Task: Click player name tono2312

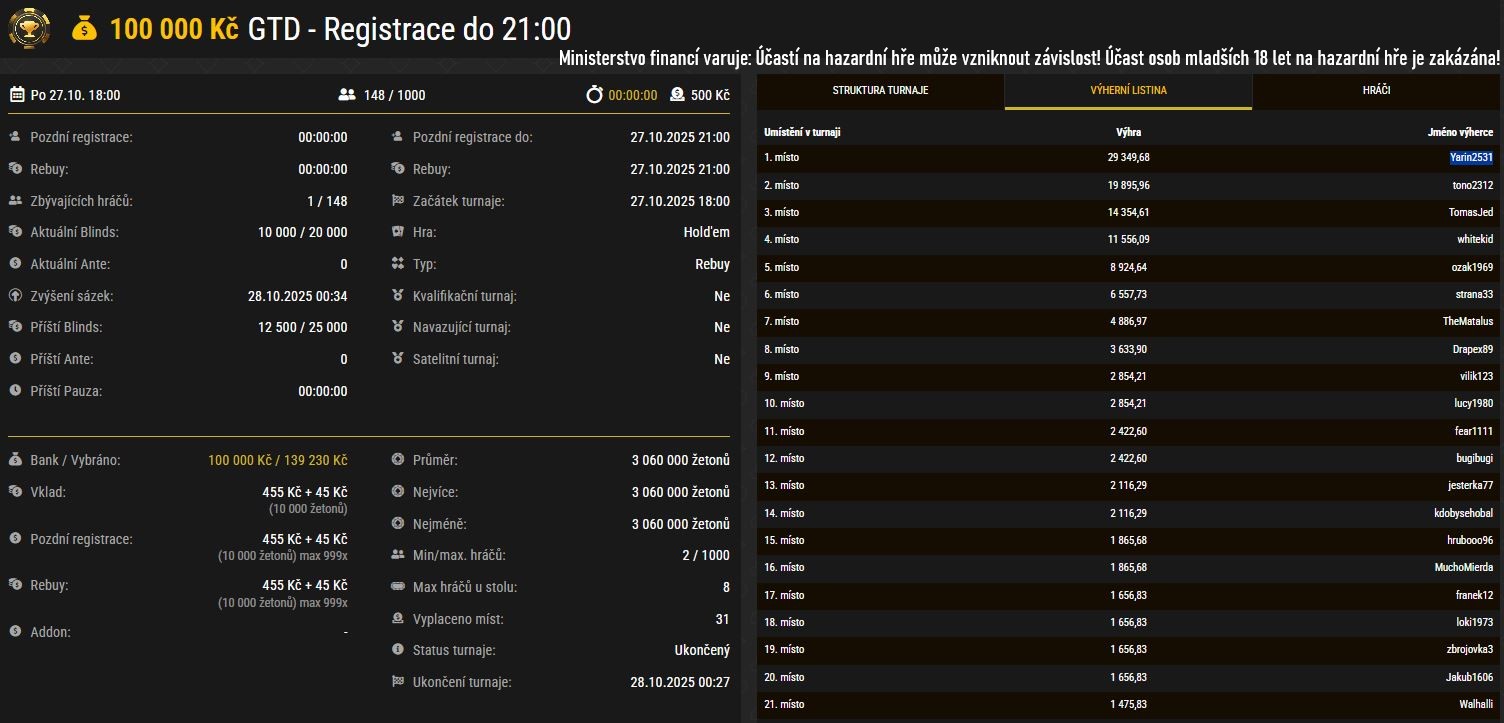Action: point(1473,185)
